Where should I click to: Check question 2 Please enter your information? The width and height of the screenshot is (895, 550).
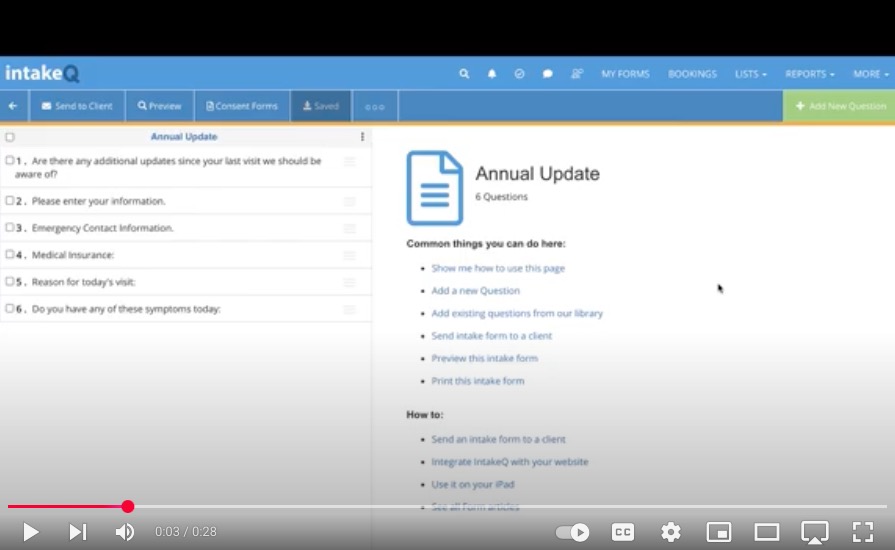[x=10, y=201]
